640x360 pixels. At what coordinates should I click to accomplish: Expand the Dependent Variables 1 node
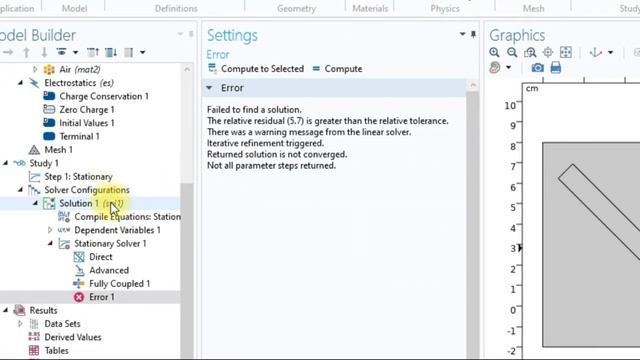(50, 230)
